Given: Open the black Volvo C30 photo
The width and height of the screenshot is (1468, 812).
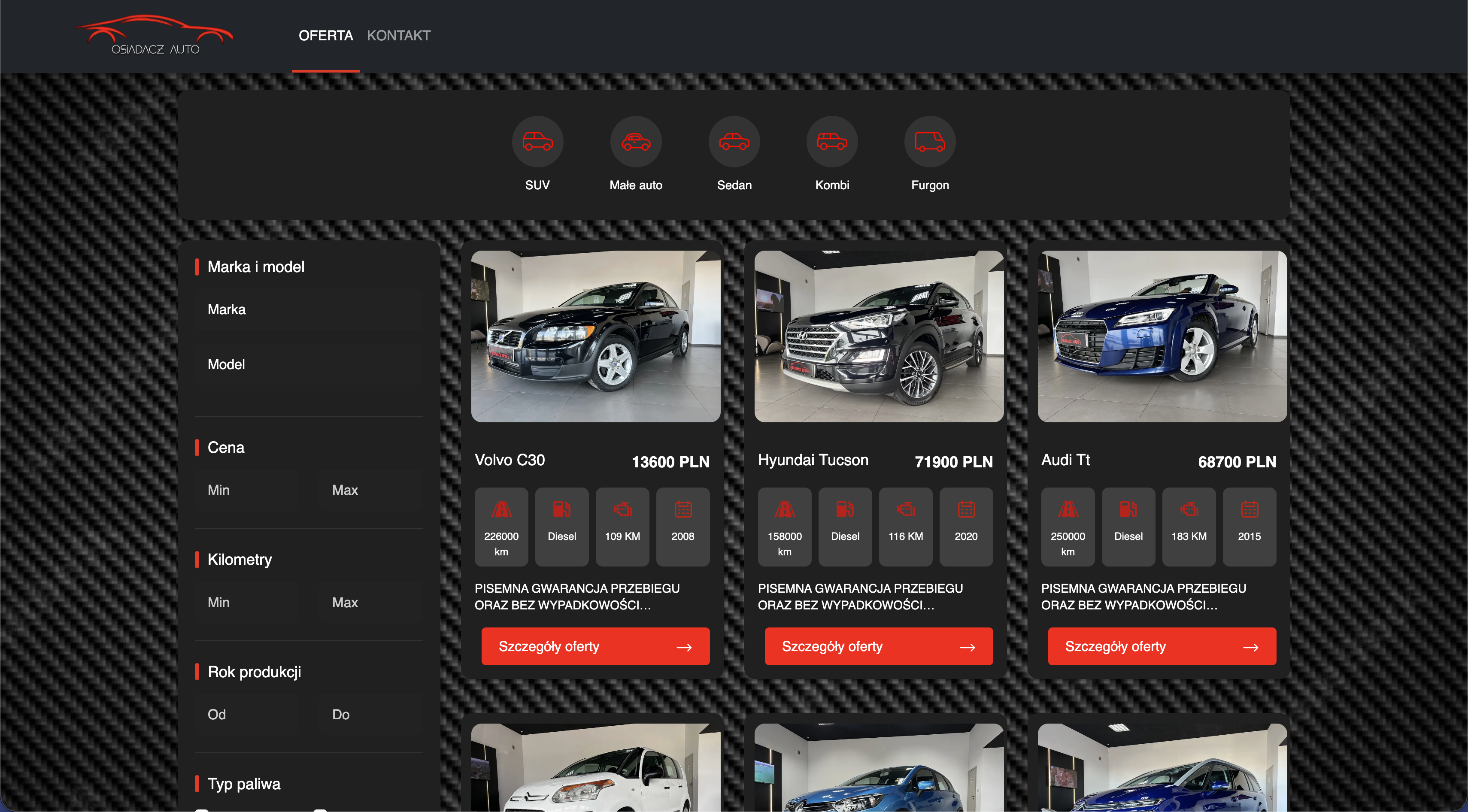Looking at the screenshot, I should [x=595, y=336].
